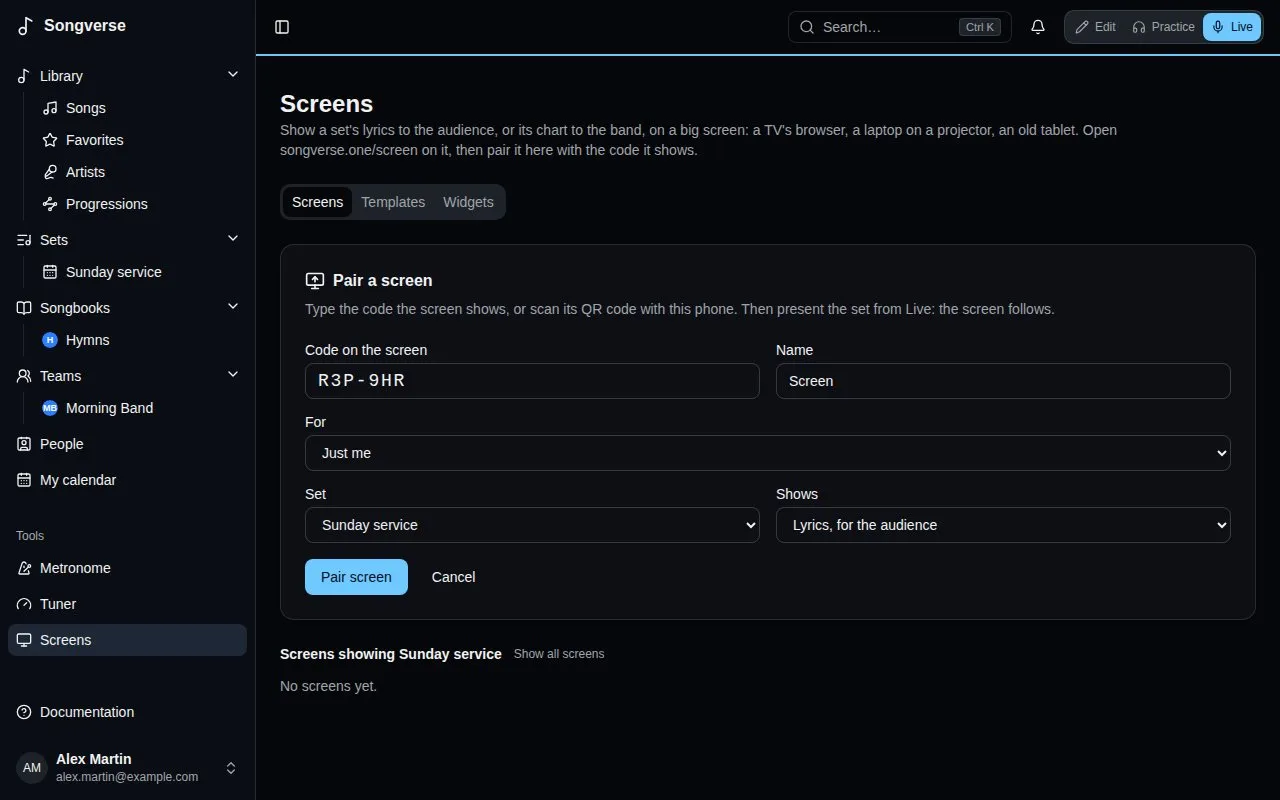Screen dimensions: 1280x800
Task: Open the Shows dropdown
Action: [x=1003, y=525]
